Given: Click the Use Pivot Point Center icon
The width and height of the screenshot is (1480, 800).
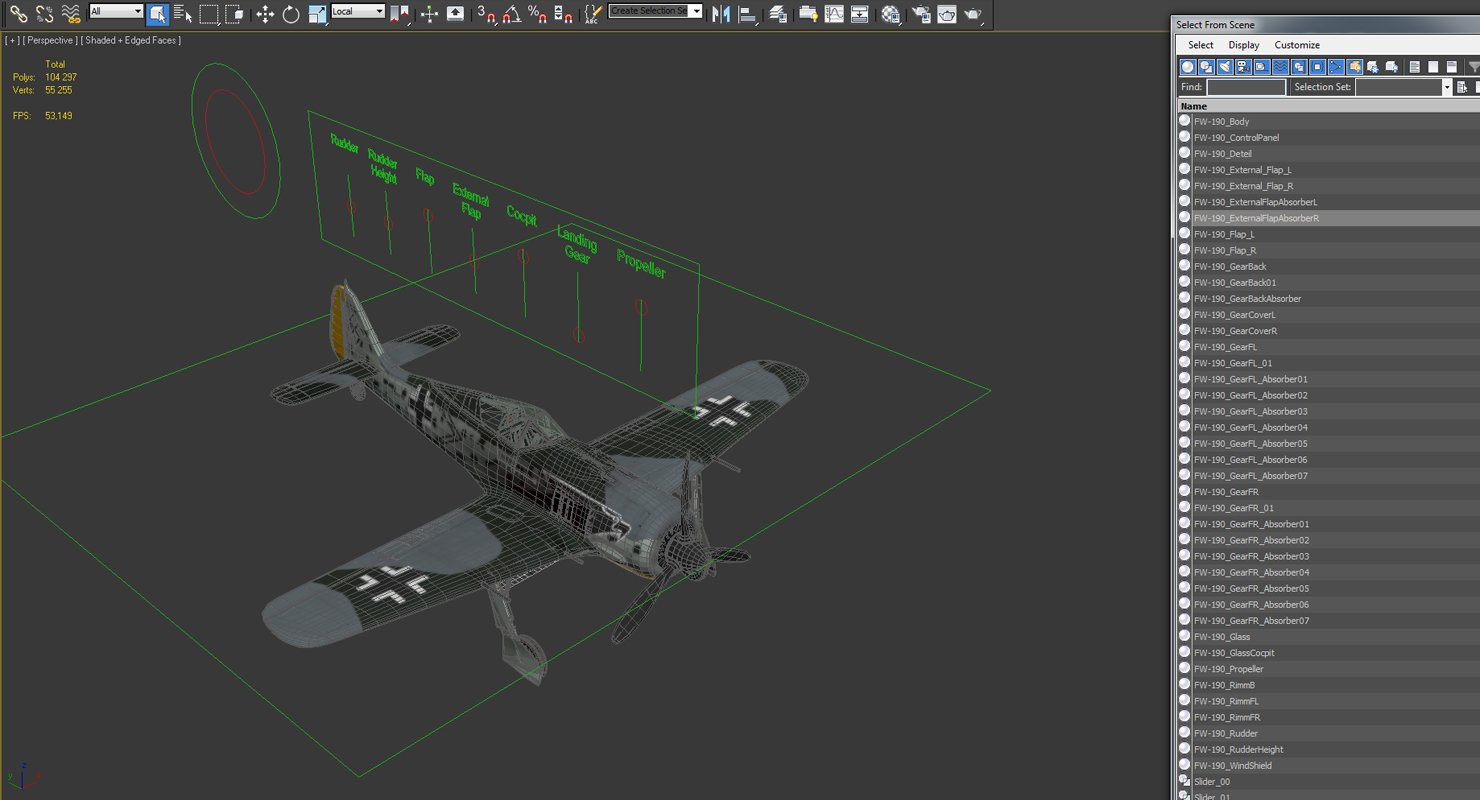Looking at the screenshot, I should 400,14.
